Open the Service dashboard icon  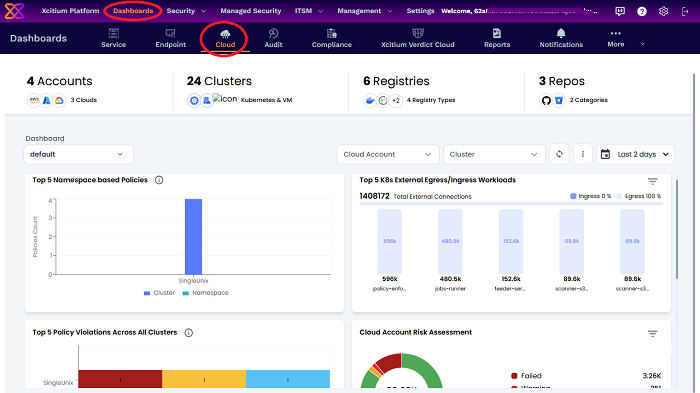[113, 33]
